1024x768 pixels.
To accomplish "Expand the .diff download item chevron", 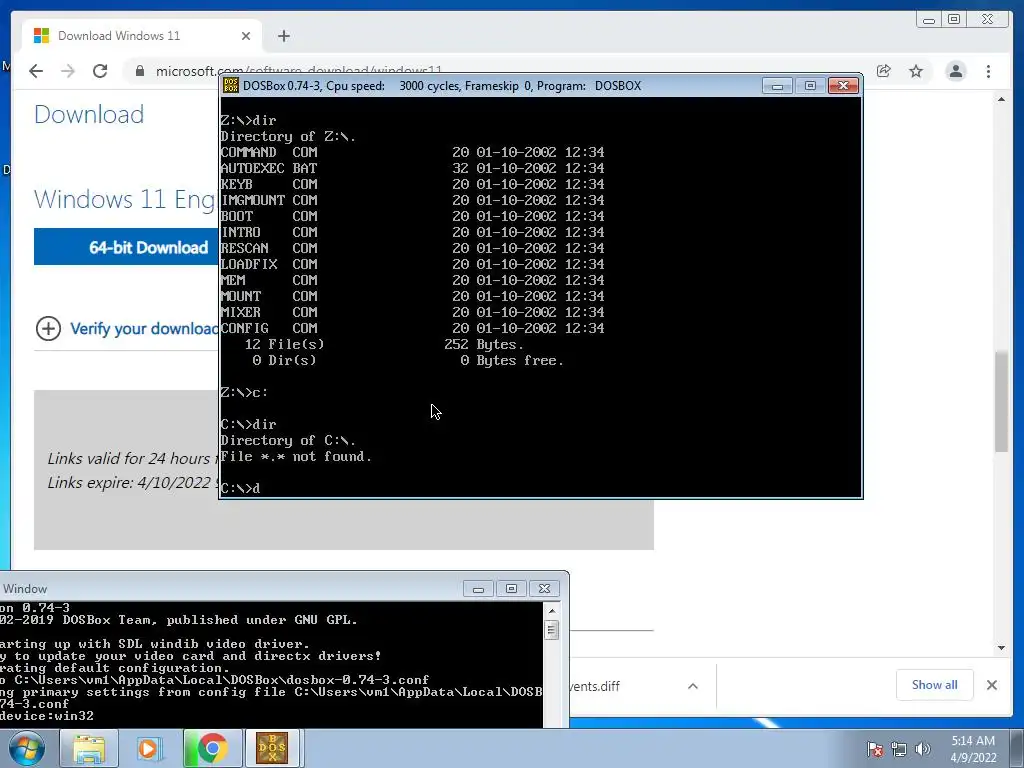I will (x=693, y=686).
